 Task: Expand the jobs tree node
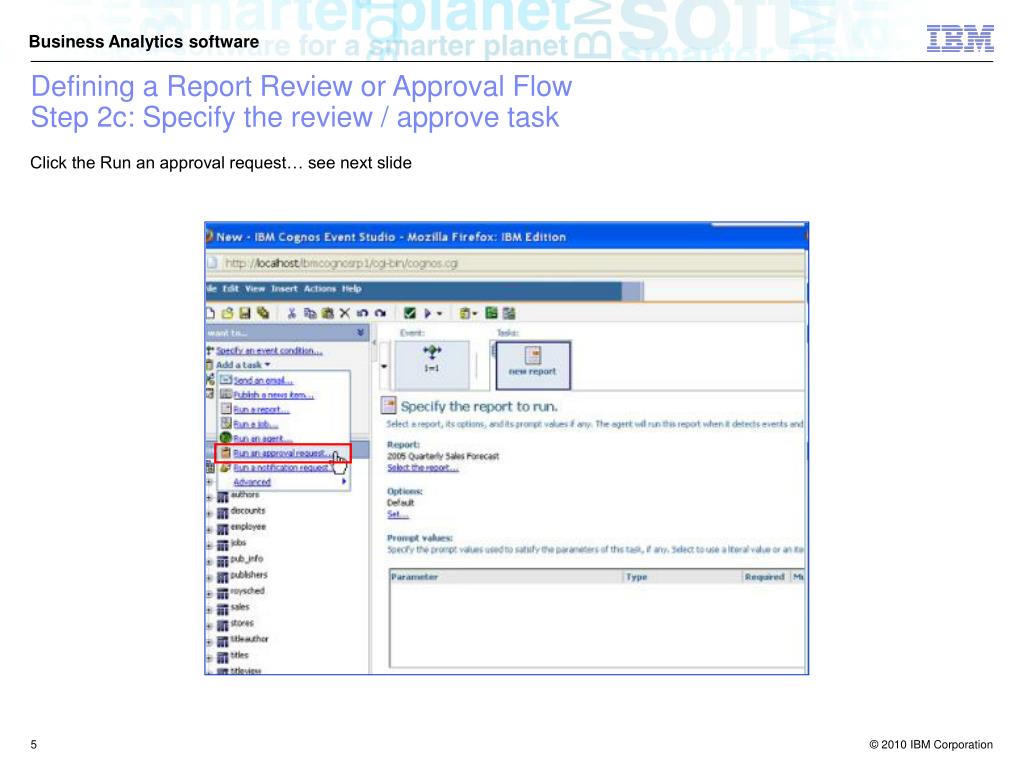point(210,546)
